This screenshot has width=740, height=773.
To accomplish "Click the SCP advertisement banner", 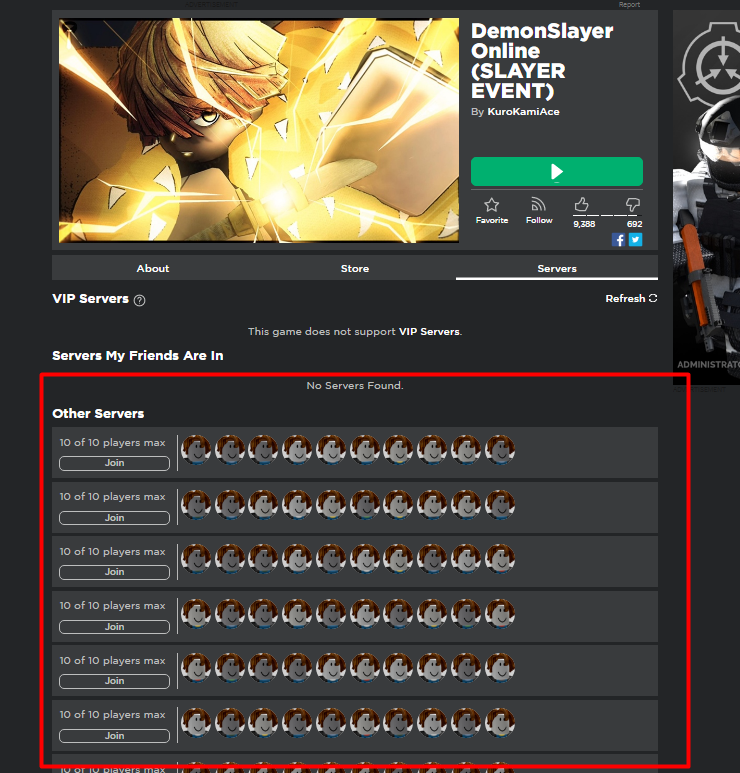I will (x=706, y=197).
